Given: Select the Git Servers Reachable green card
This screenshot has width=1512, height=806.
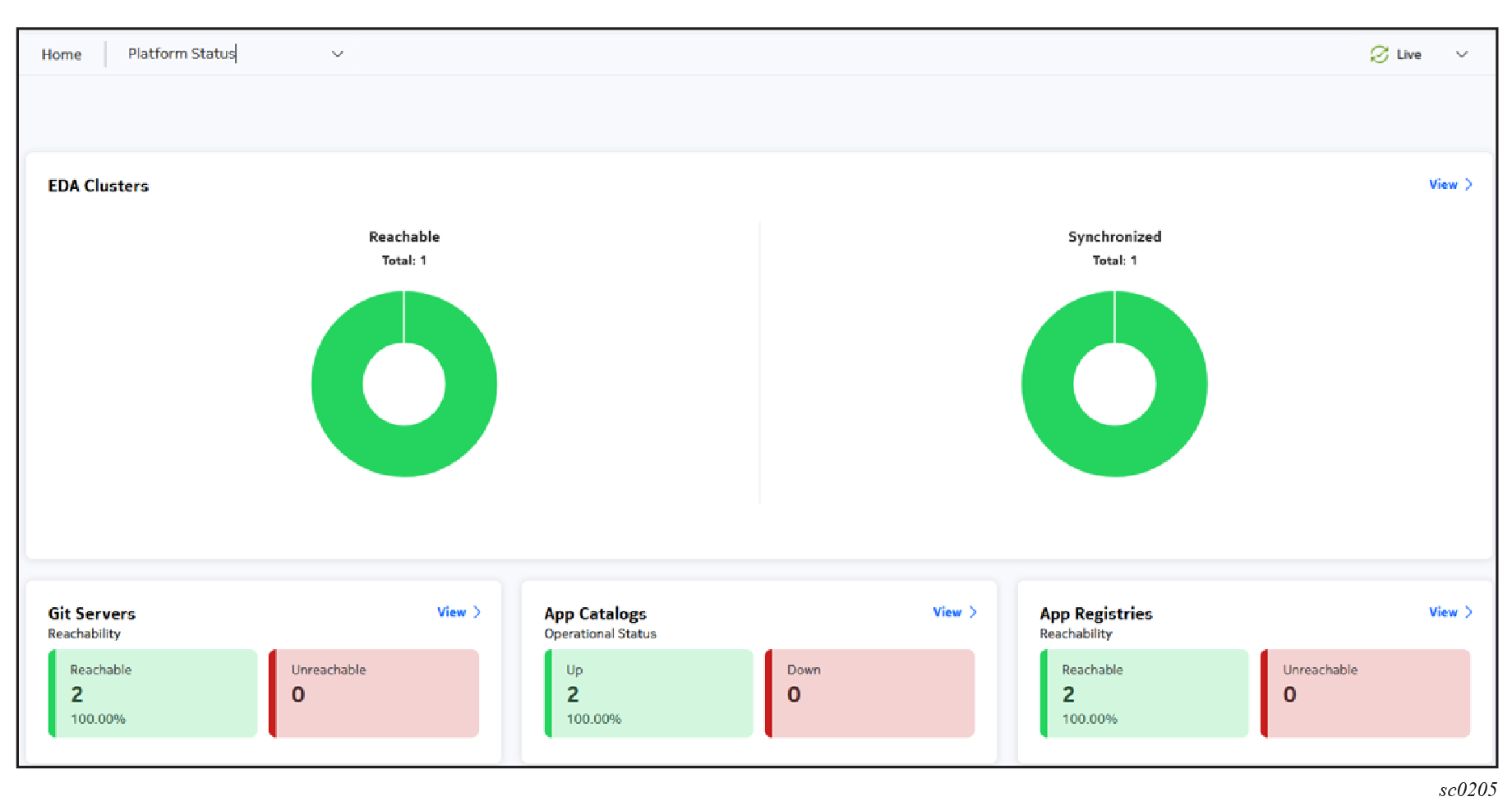Looking at the screenshot, I should (154, 693).
